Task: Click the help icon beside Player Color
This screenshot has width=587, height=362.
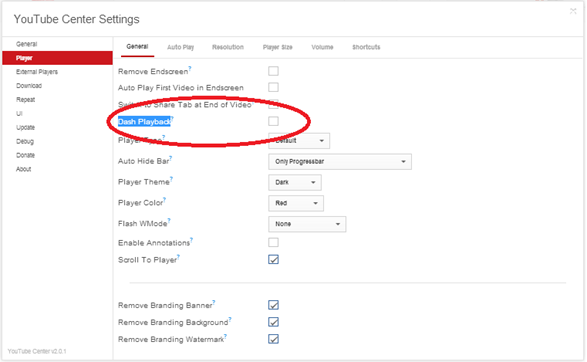Action: pyautogui.click(x=164, y=200)
